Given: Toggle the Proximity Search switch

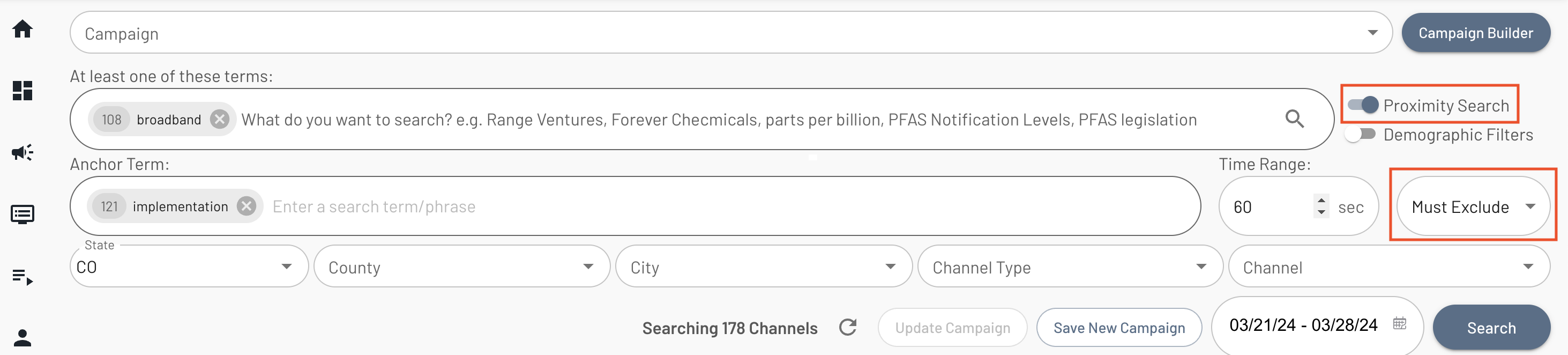Looking at the screenshot, I should [x=1363, y=105].
